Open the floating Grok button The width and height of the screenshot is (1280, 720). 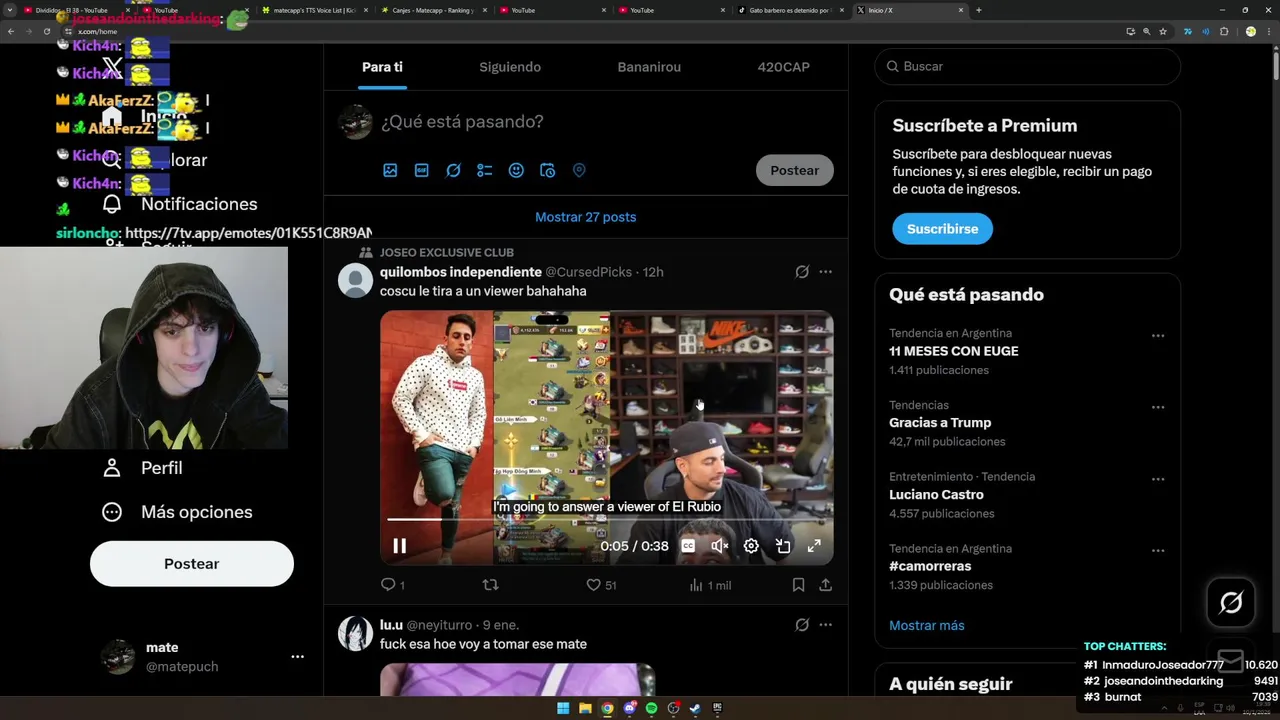coord(1231,602)
